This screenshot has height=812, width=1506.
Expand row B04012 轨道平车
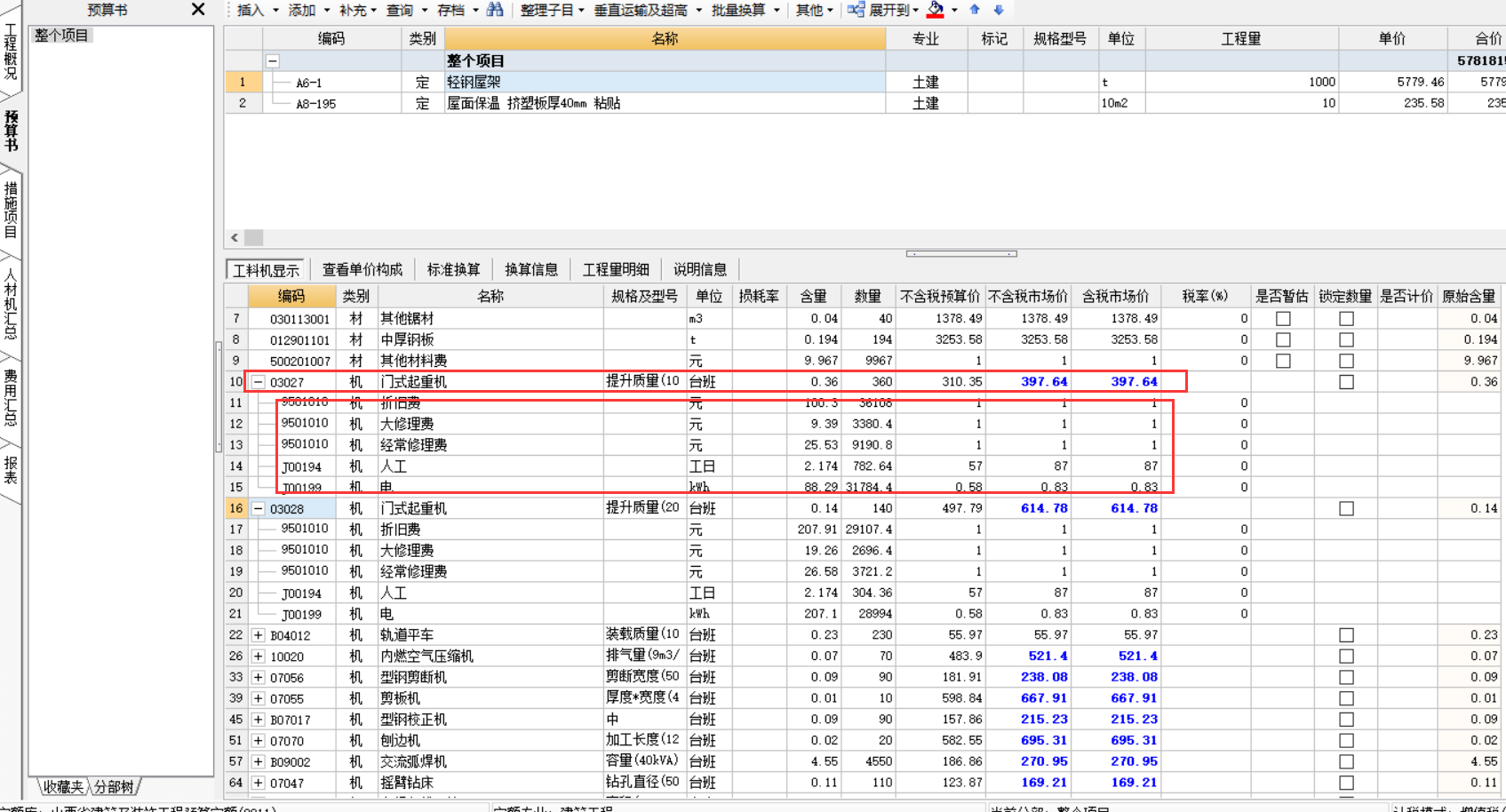[258, 635]
